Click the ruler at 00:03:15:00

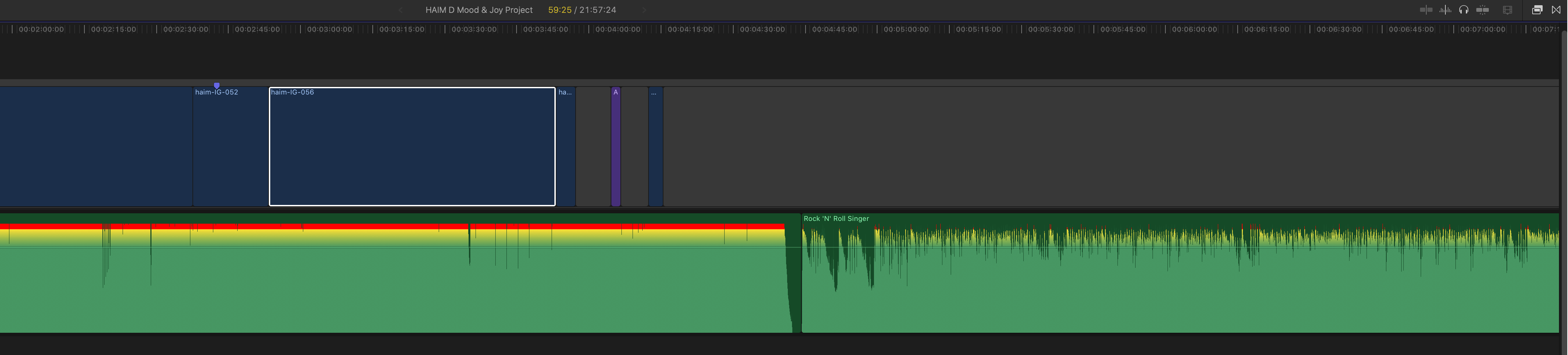pyautogui.click(x=402, y=29)
